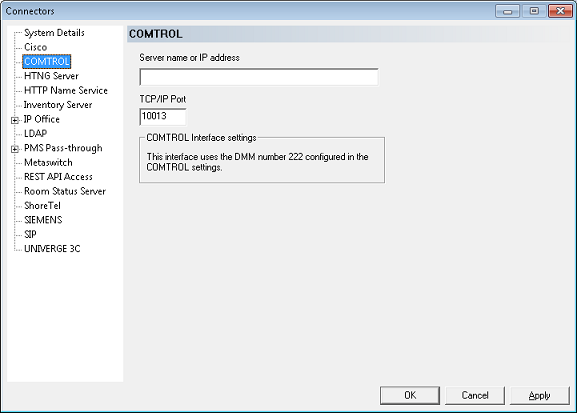Expand the IP Office tree node

(x=15, y=120)
